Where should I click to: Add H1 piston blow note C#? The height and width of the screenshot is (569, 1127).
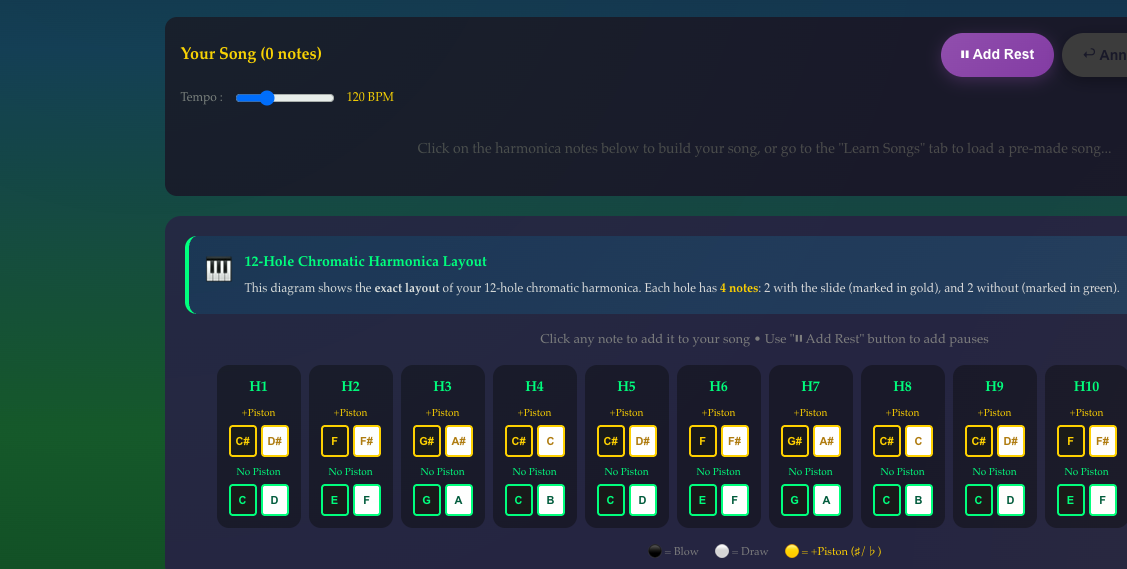243,441
